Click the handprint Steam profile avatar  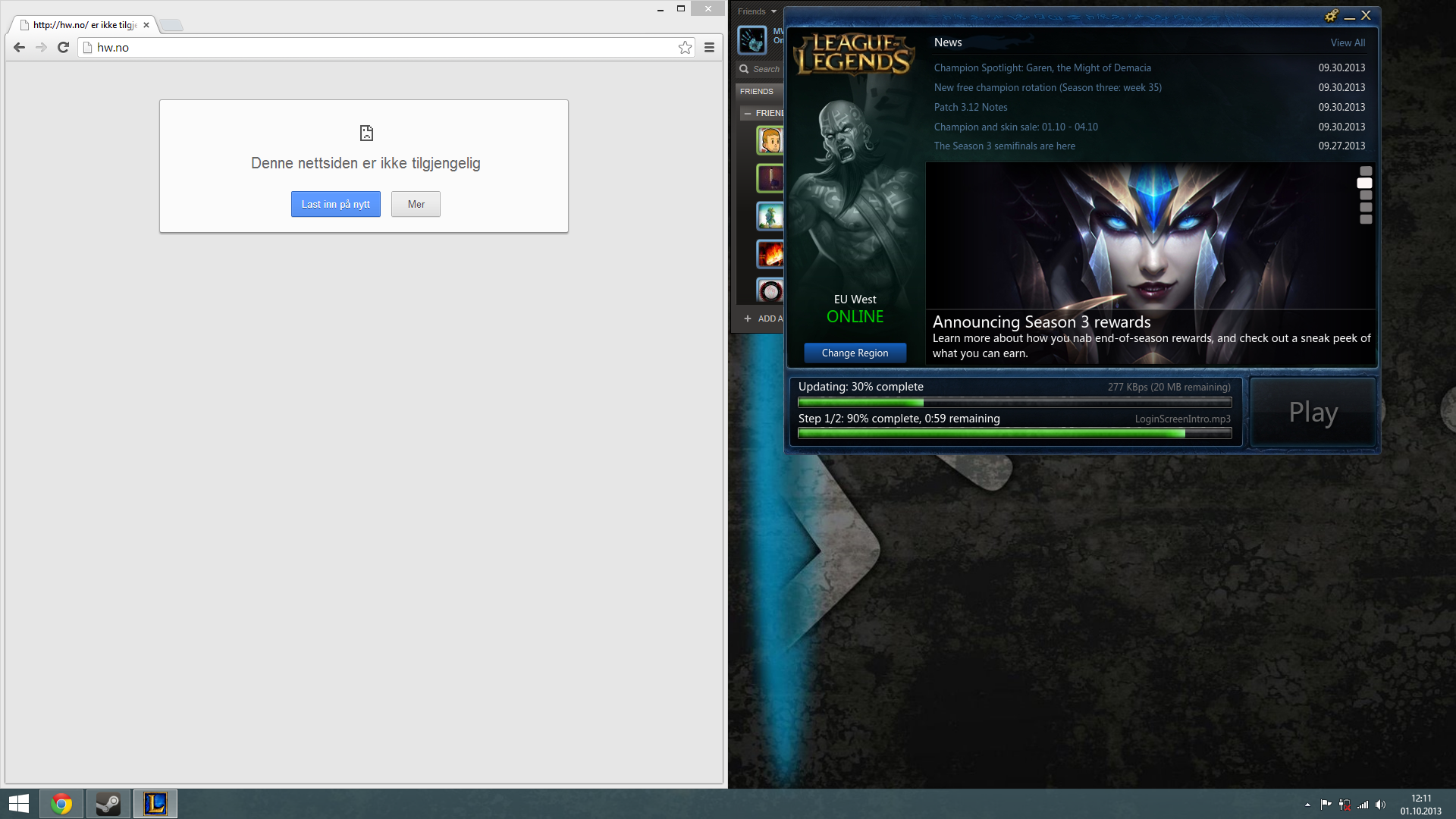point(752,40)
